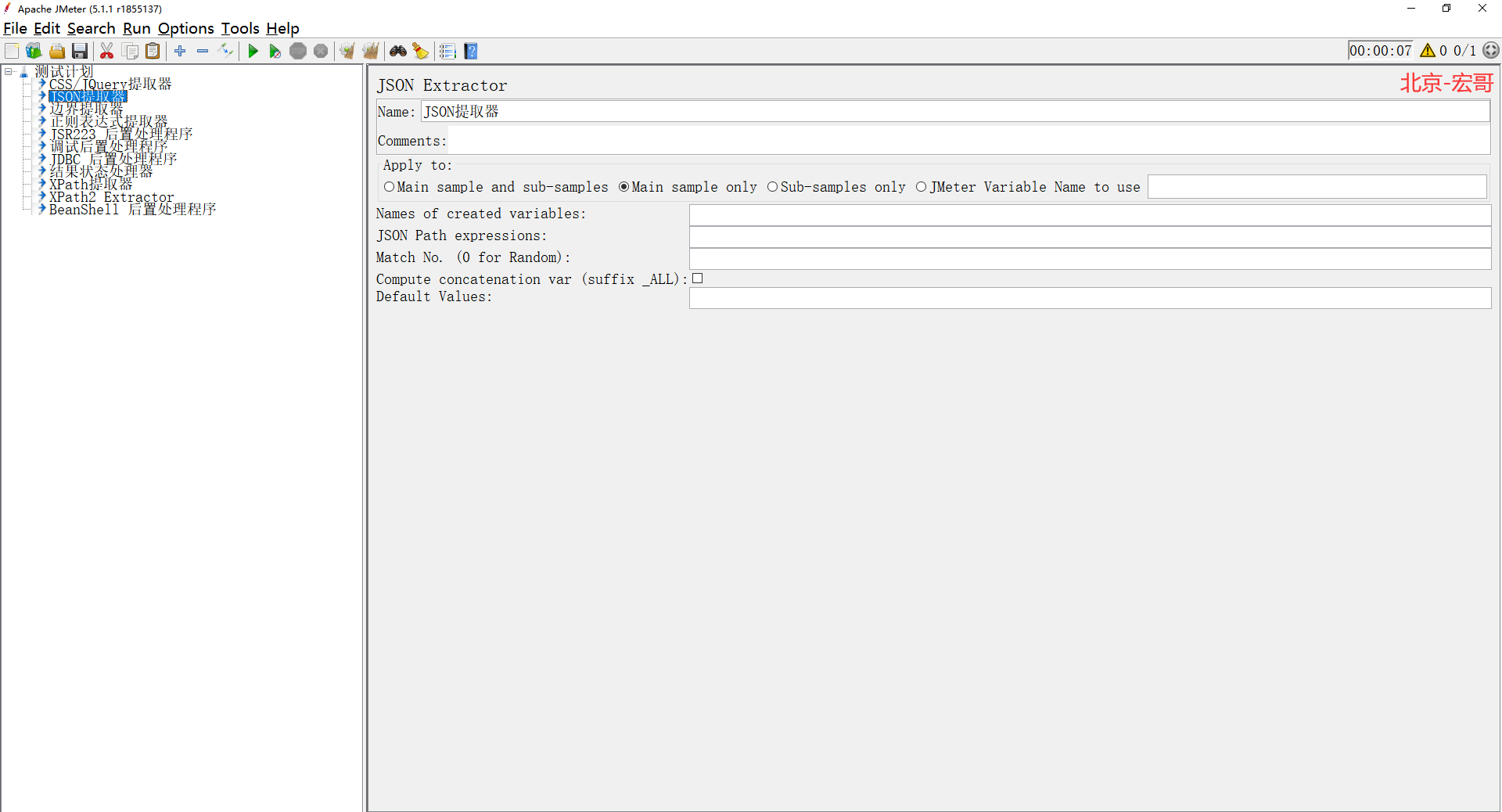This screenshot has width=1502, height=812.
Task: Start the test with the green play icon
Action: 253,52
